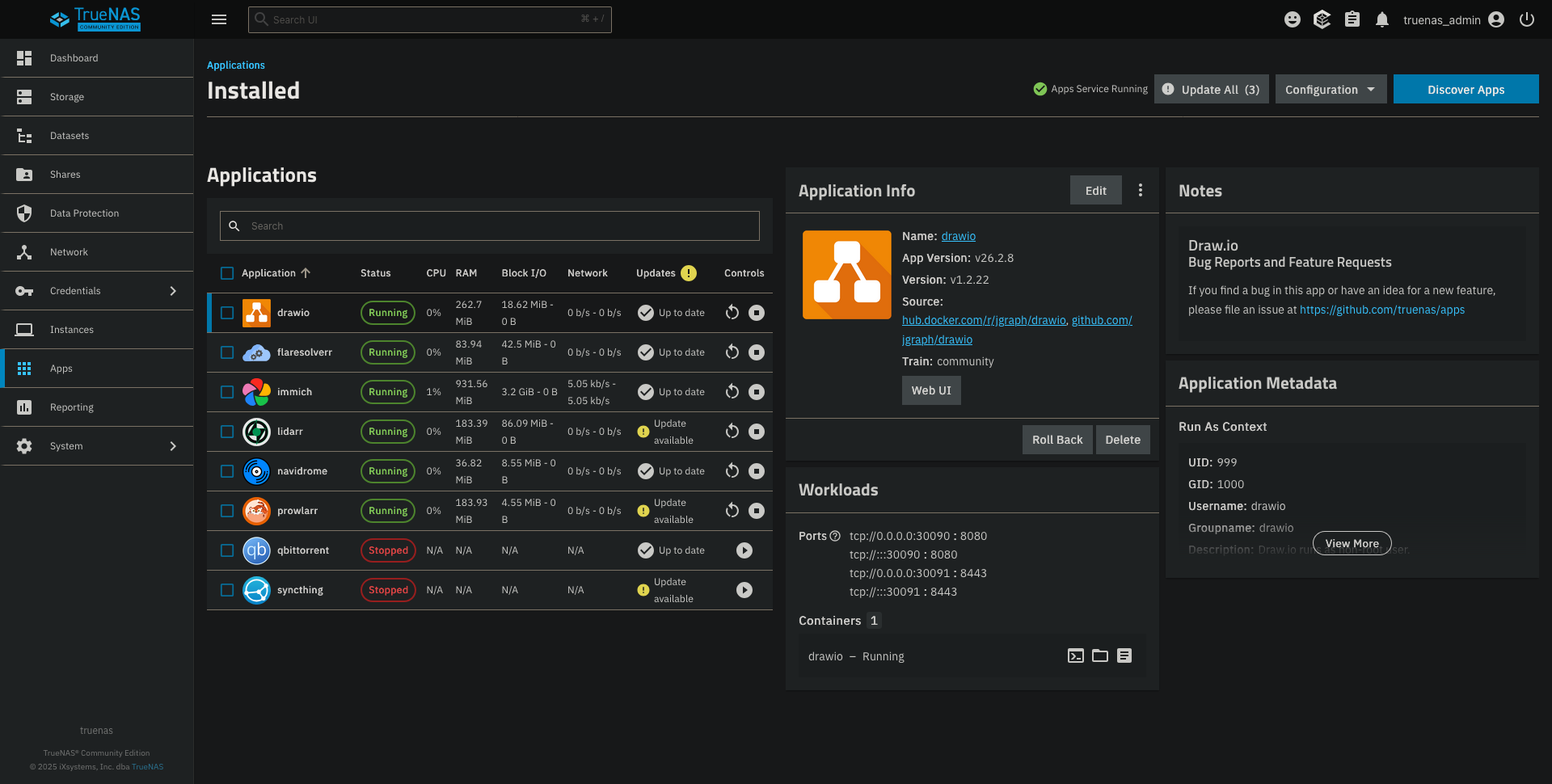
Task: Check the drawio row checkbox
Action: click(227, 313)
